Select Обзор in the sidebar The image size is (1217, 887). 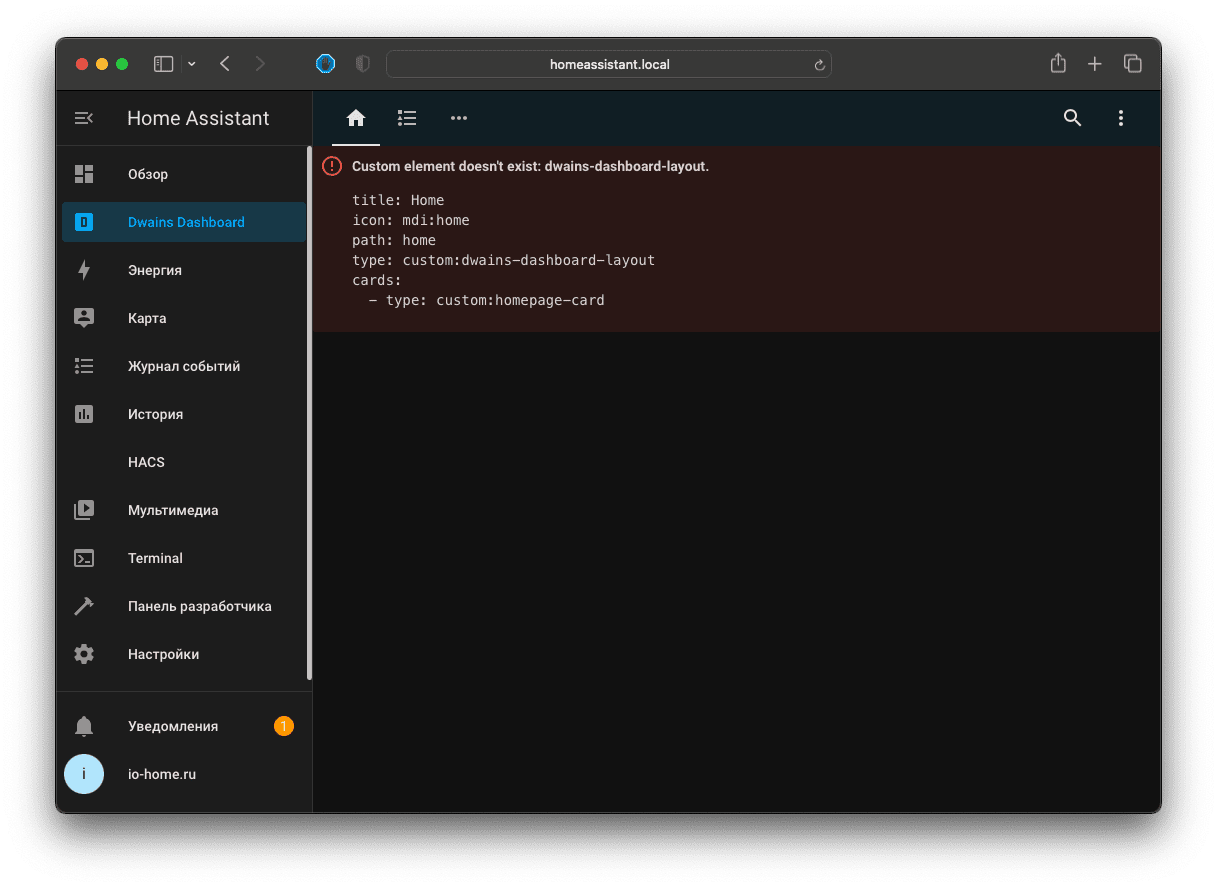click(147, 174)
